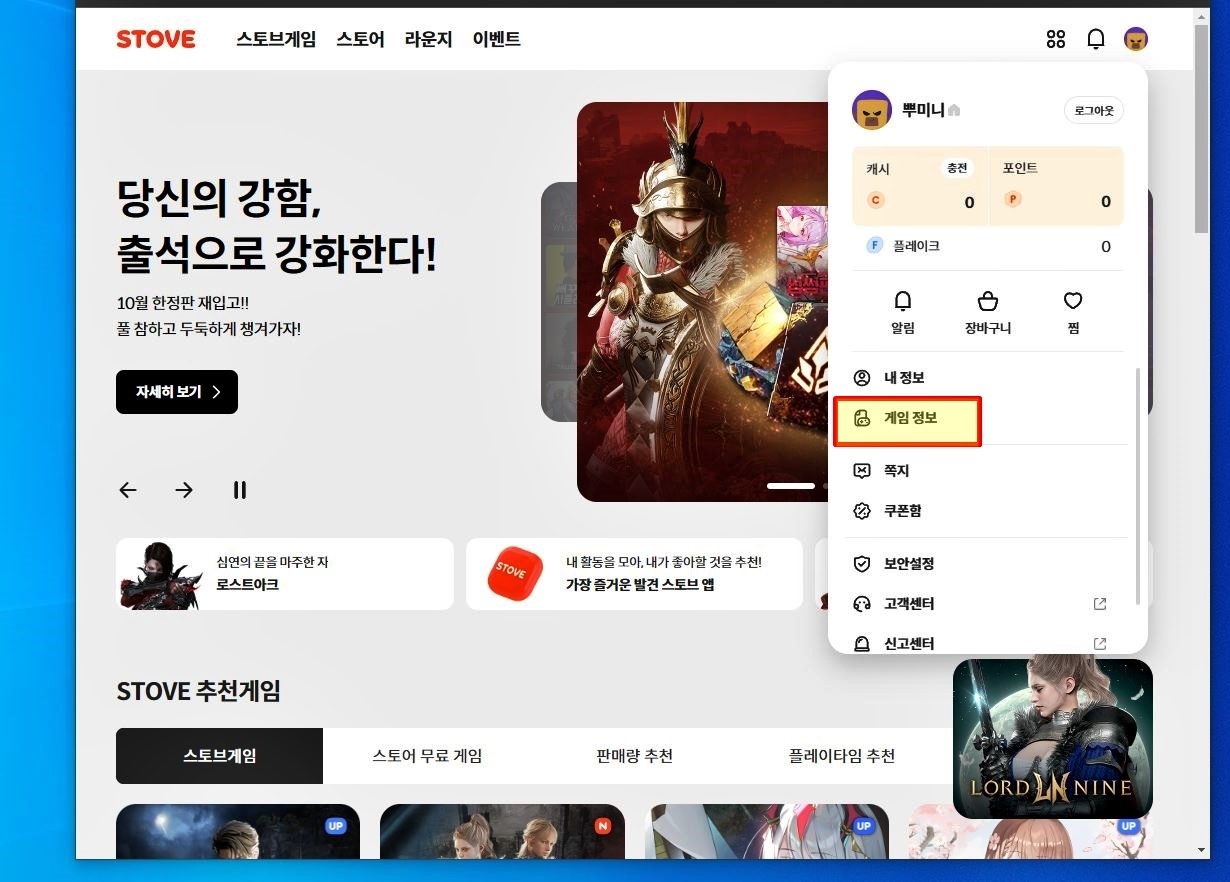Open 게임 정보 menu entry
Image resolution: width=1230 pixels, height=882 pixels.
[907, 421]
